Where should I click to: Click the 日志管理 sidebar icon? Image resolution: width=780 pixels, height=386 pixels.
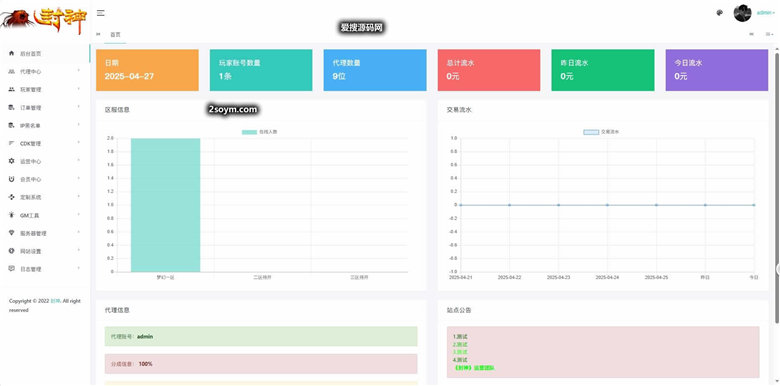tap(11, 269)
